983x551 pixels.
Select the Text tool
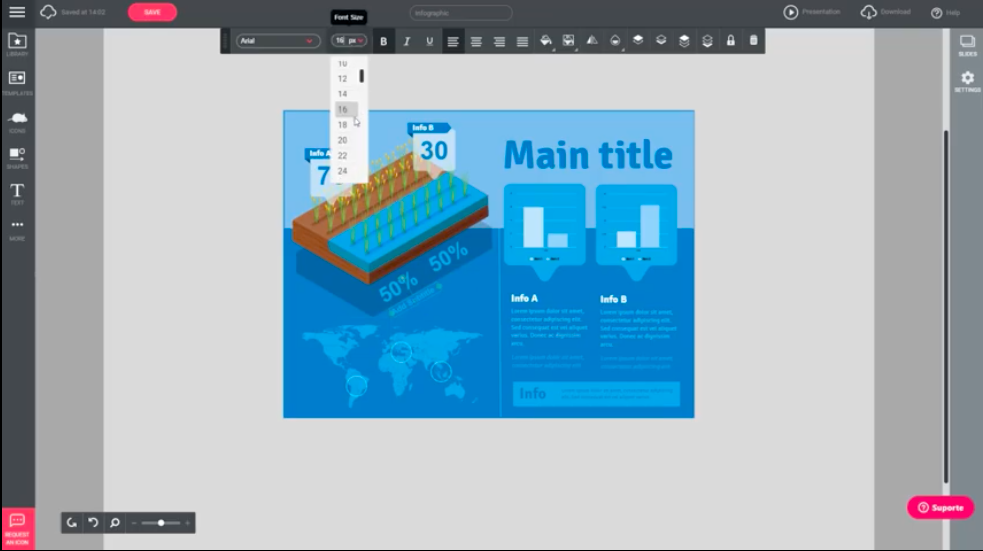coord(17,192)
